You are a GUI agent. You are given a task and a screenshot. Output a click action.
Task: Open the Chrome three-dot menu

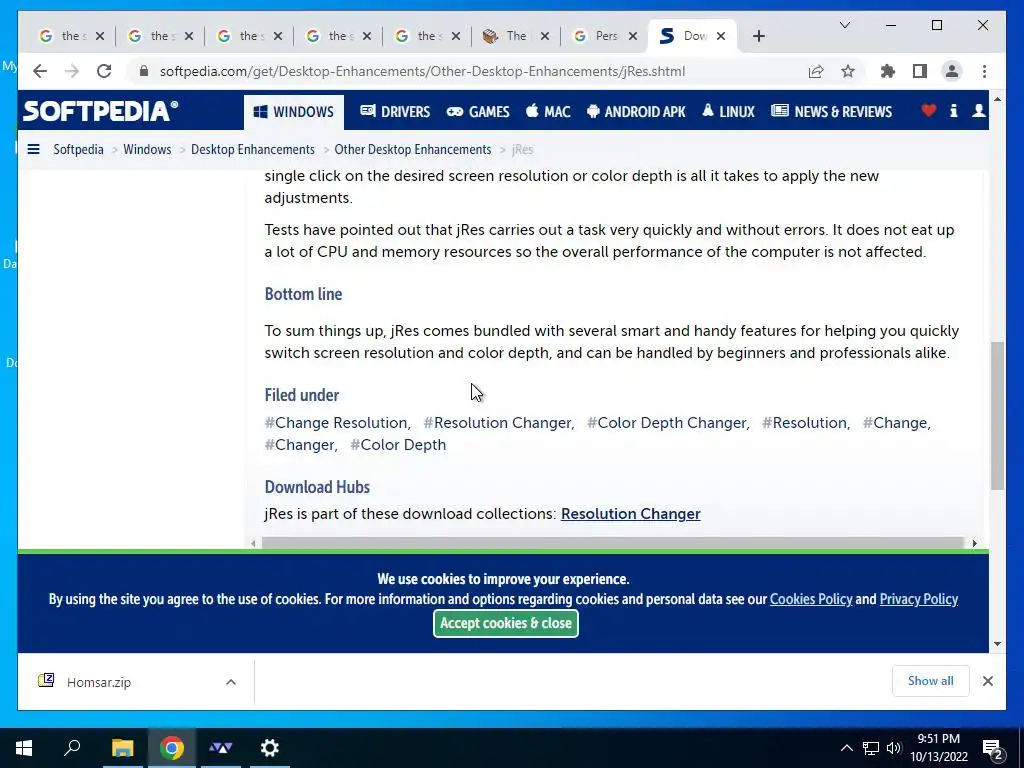click(984, 71)
